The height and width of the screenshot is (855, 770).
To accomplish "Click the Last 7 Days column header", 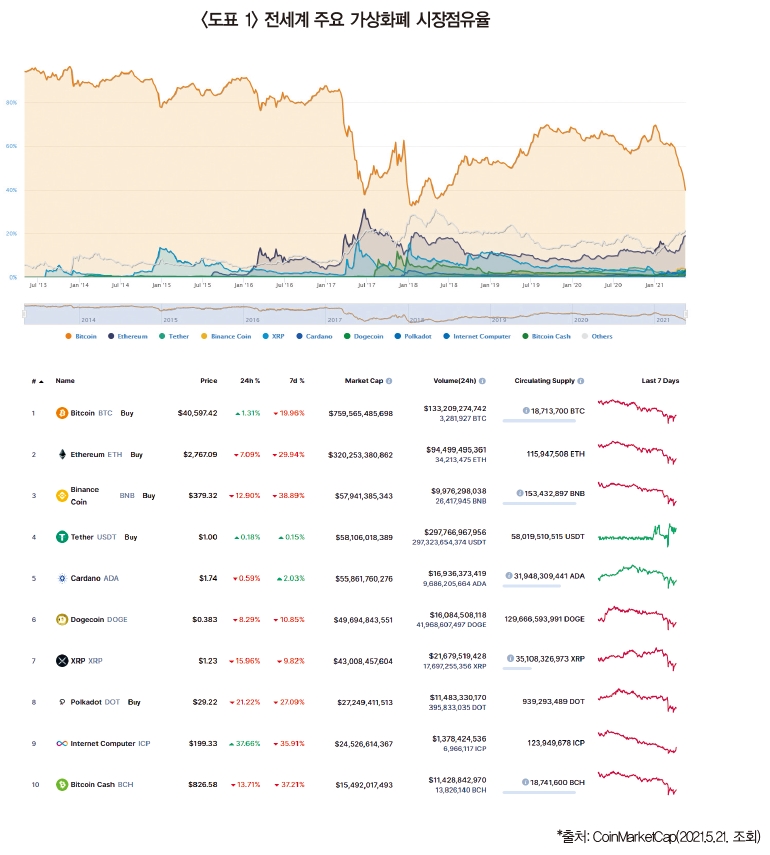I will (660, 381).
